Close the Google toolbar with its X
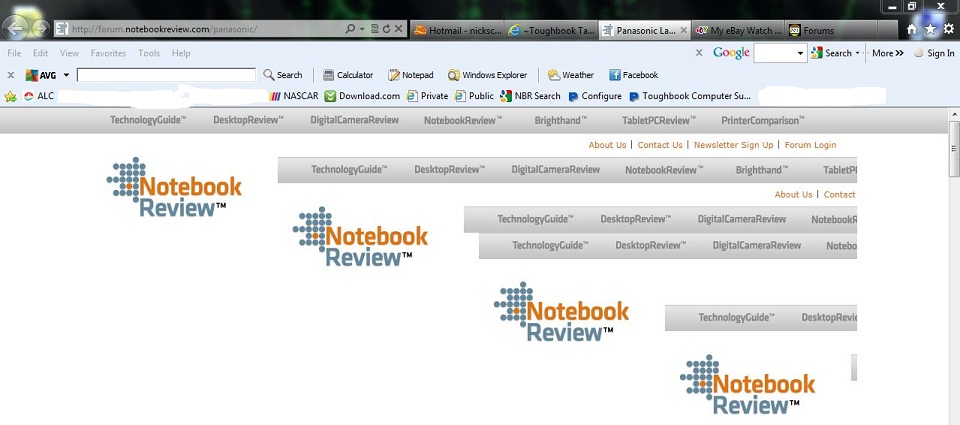This screenshot has height=425, width=960. coord(699,53)
